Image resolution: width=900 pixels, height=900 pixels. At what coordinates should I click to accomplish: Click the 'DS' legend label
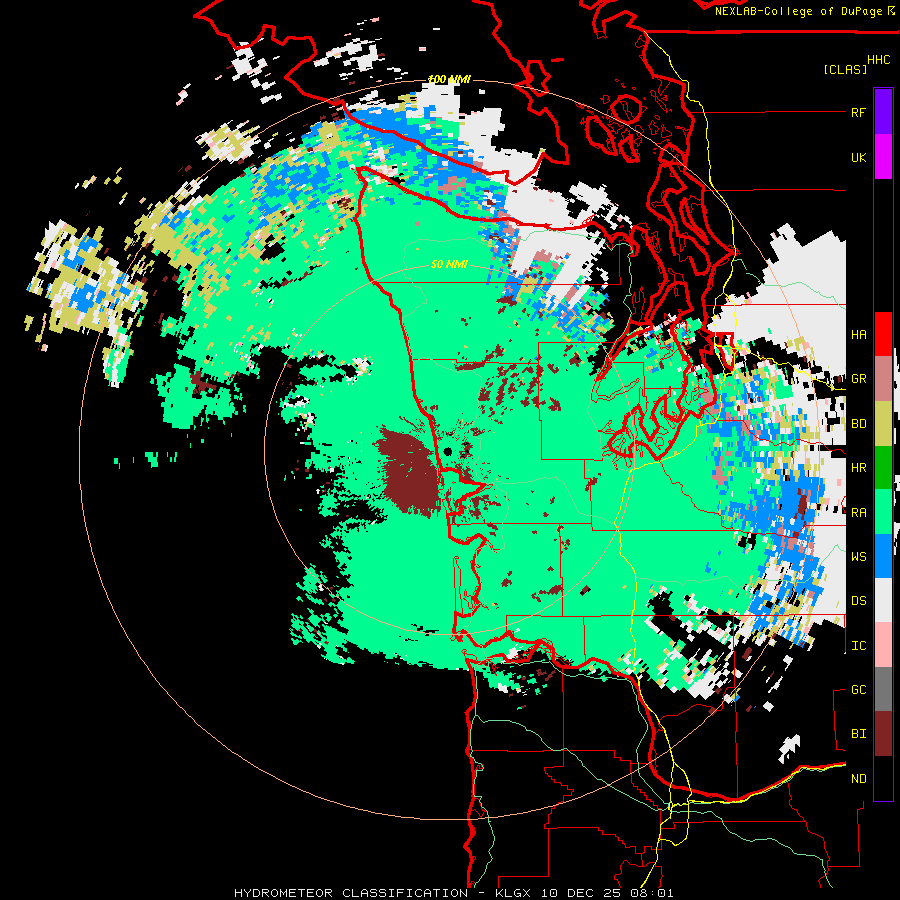(x=858, y=601)
